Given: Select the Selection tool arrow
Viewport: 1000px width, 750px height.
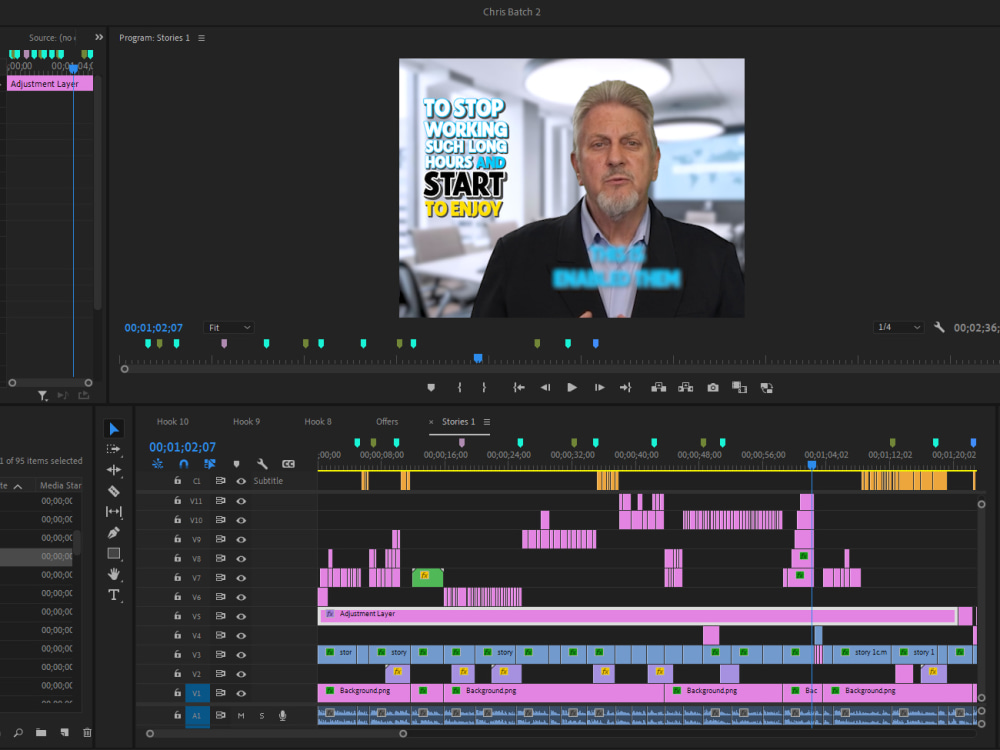Looking at the screenshot, I should tap(114, 429).
